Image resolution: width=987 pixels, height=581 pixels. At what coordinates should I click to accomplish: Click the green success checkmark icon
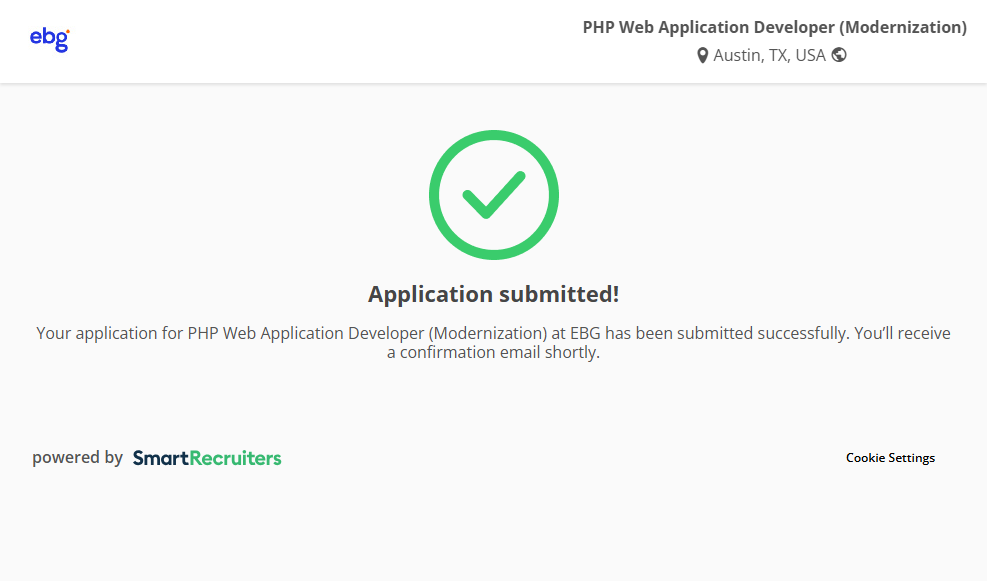[493, 195]
